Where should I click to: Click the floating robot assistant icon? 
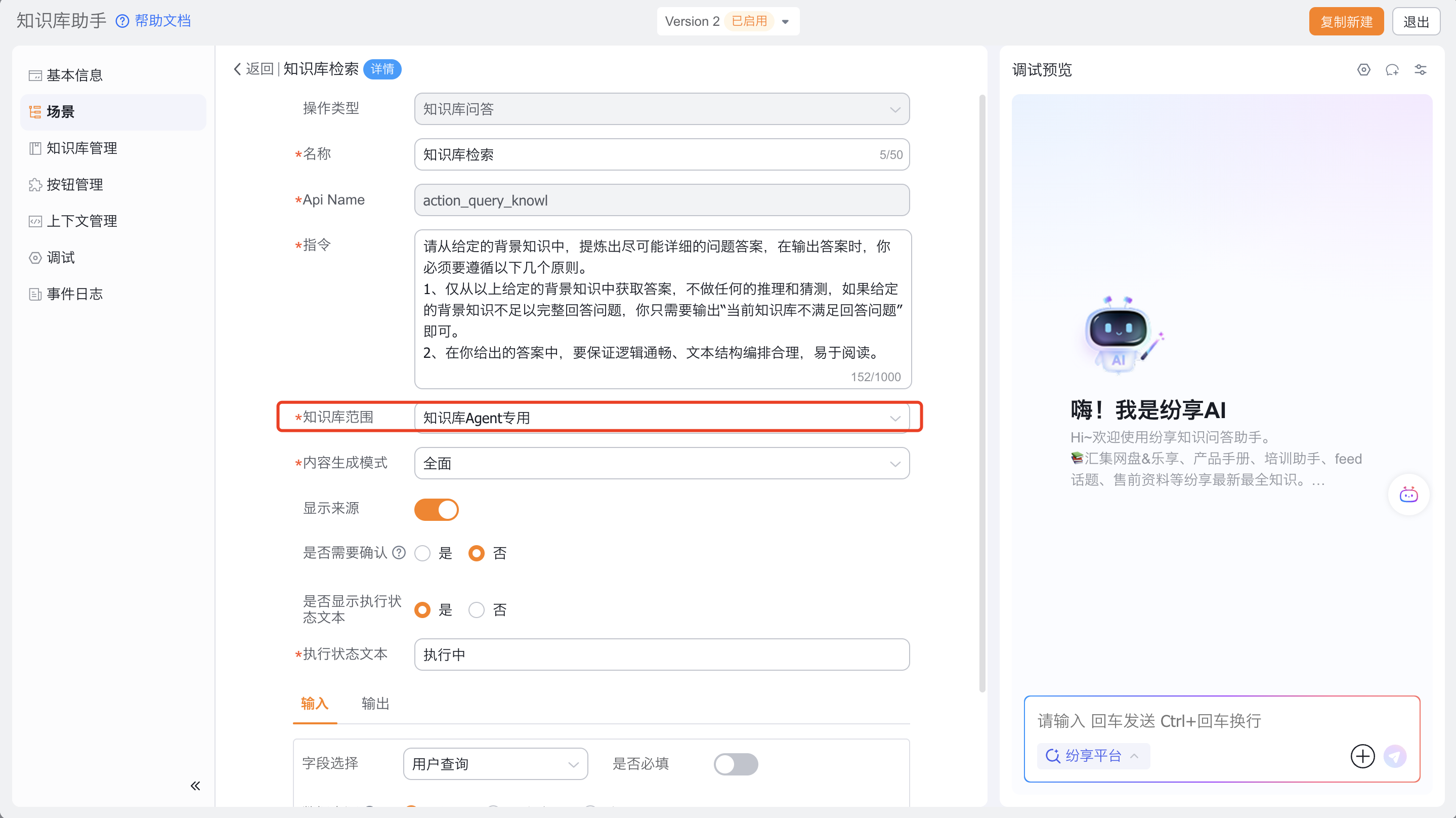1408,495
